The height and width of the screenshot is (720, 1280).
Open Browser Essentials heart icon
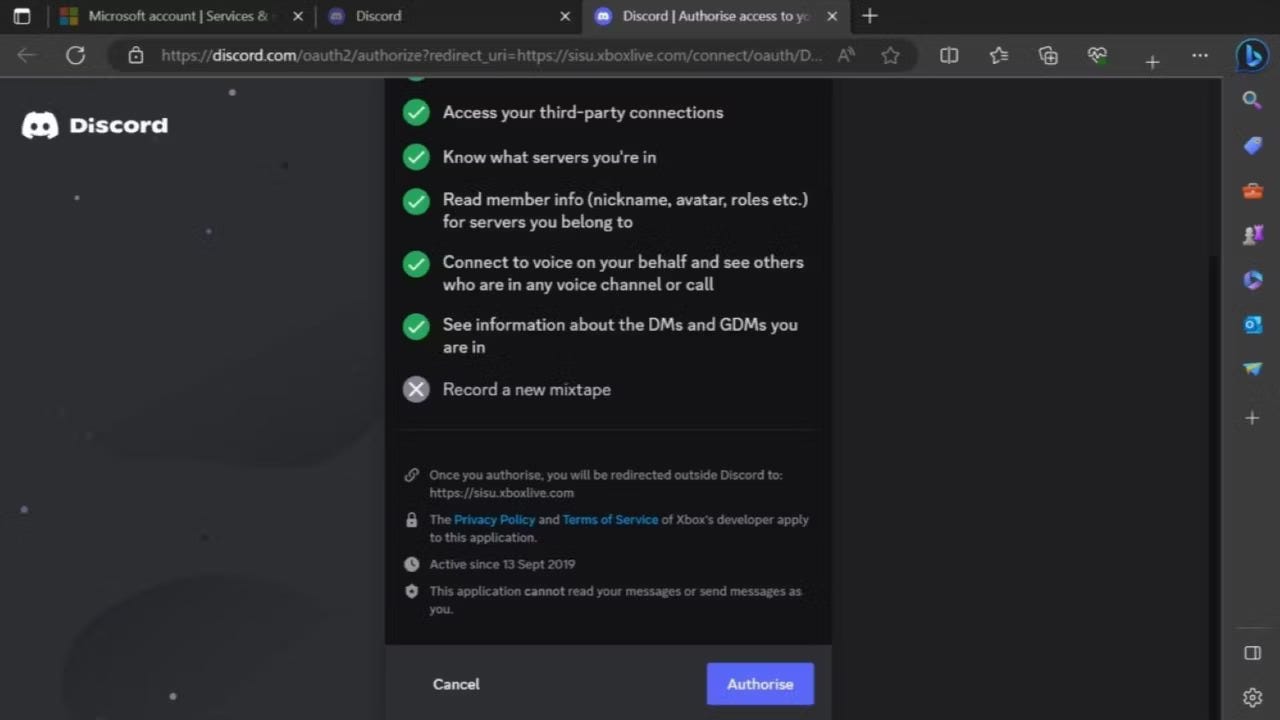tap(1097, 55)
